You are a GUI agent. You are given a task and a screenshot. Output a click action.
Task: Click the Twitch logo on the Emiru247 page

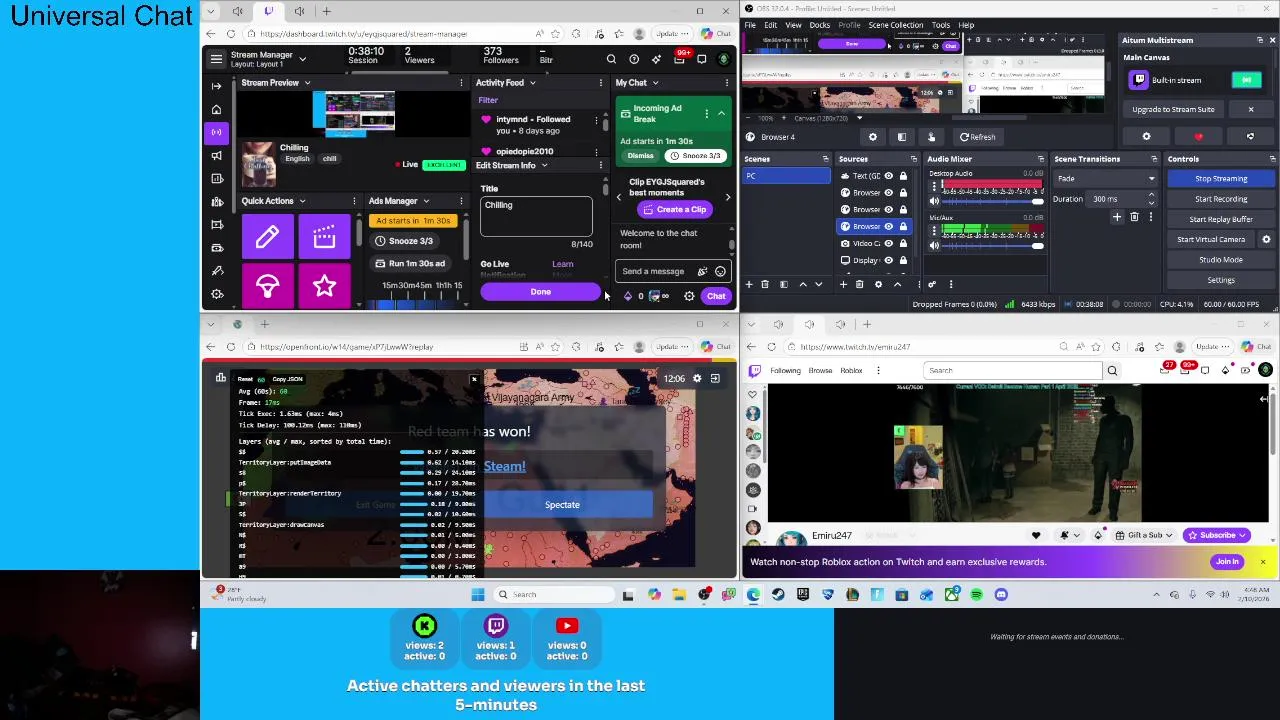755,370
